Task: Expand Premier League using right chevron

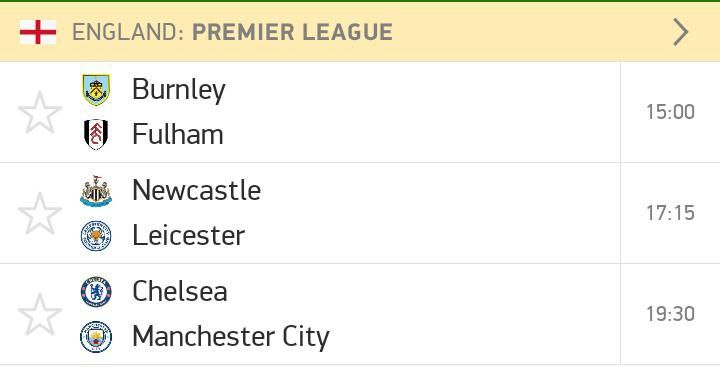Action: click(681, 32)
